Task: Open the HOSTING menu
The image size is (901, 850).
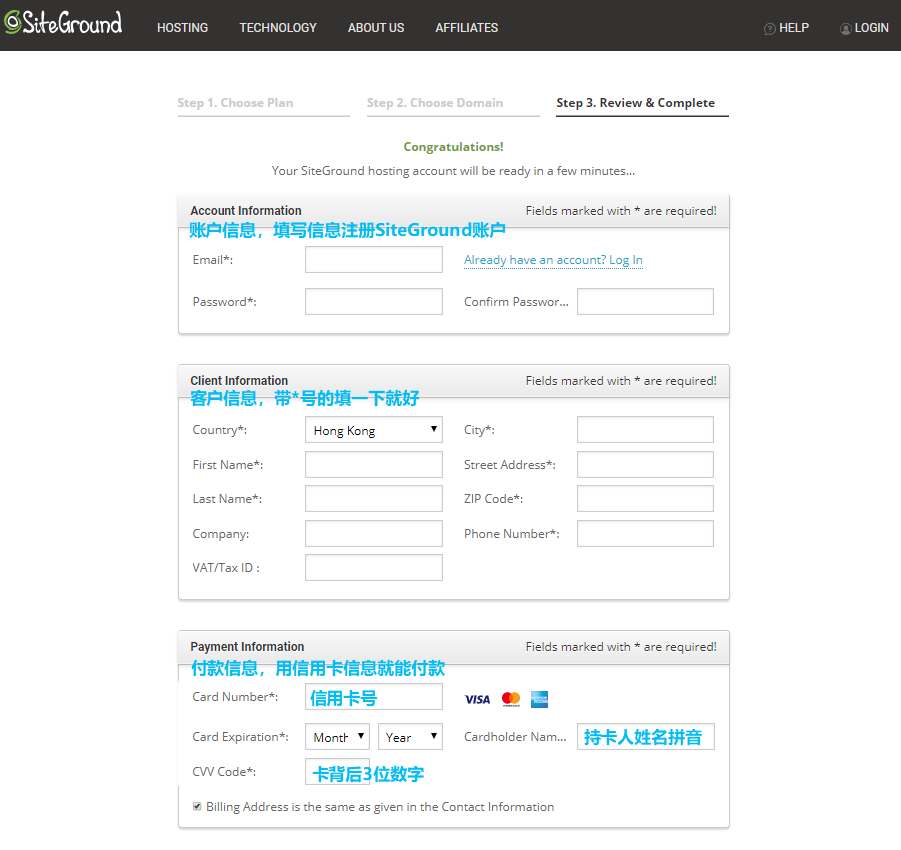Action: [x=183, y=28]
